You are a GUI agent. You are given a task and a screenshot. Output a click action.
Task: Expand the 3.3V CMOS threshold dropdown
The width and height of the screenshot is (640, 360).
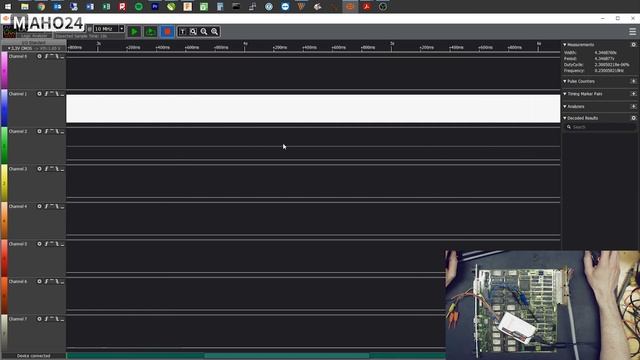(34, 48)
